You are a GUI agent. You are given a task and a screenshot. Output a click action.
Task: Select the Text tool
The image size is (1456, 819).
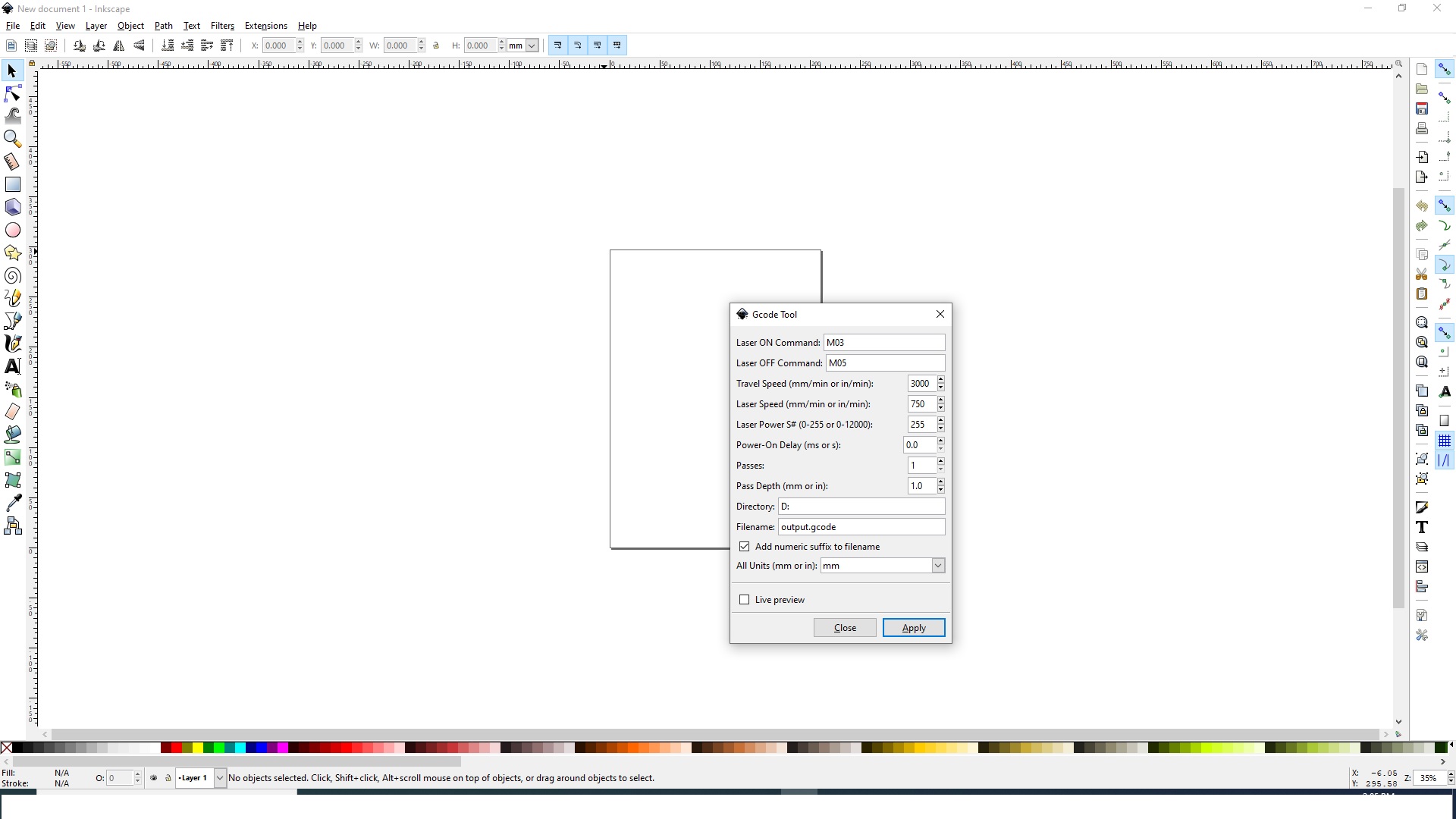(x=14, y=366)
